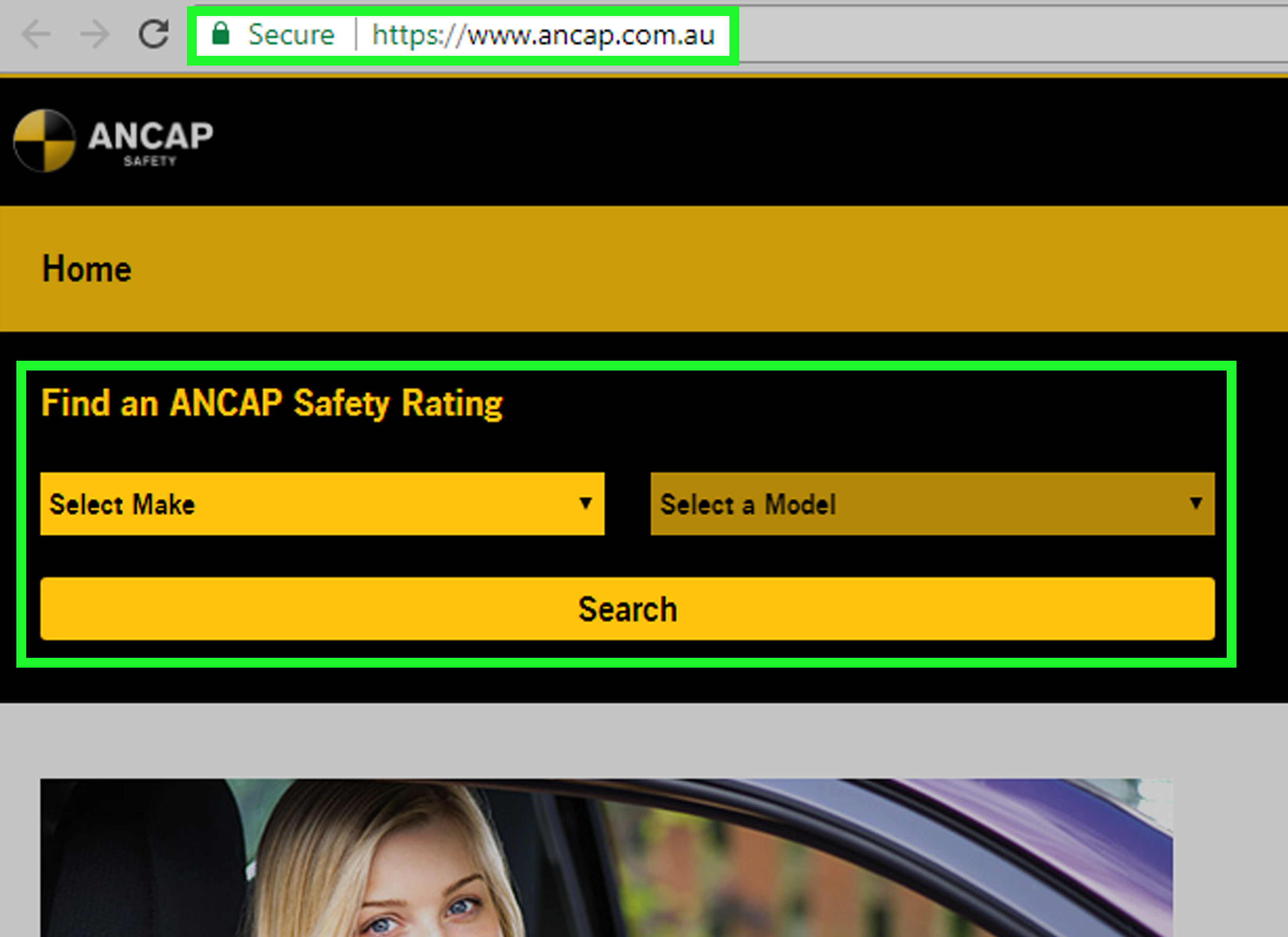Open the Select a Model dropdown

pos(932,504)
